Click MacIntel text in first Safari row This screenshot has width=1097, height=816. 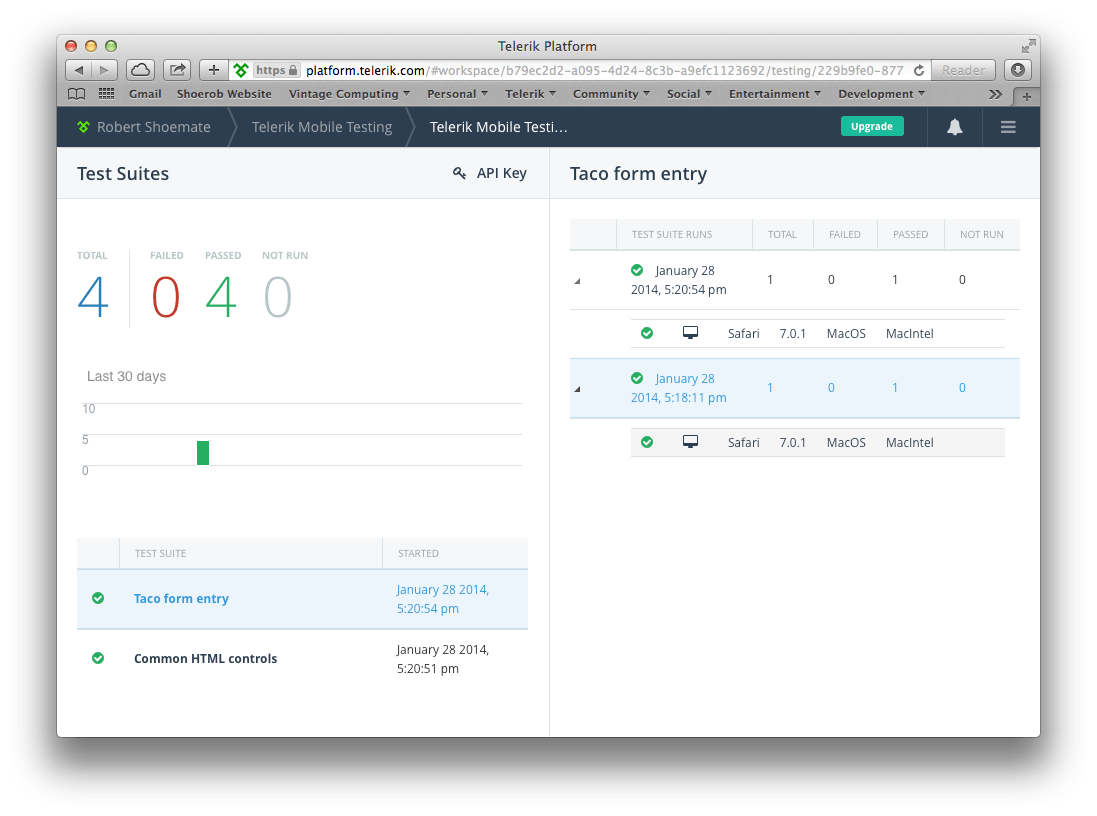(910, 334)
